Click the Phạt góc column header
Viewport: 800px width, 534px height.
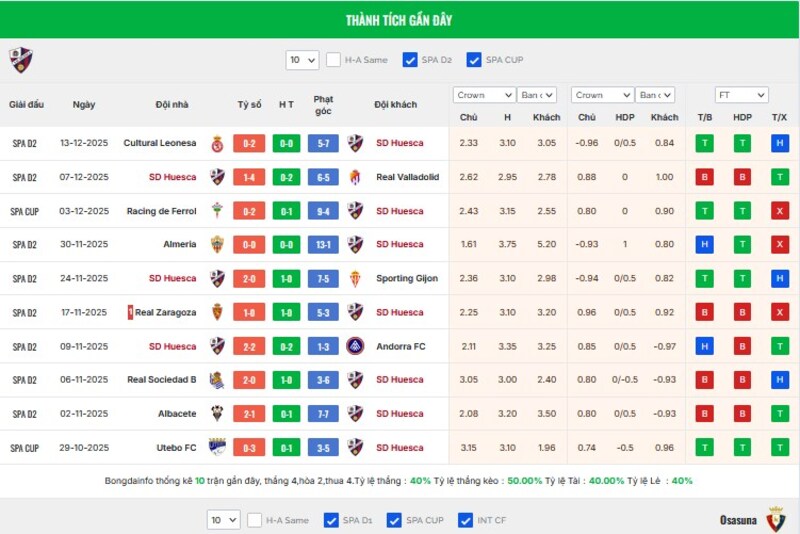click(323, 104)
